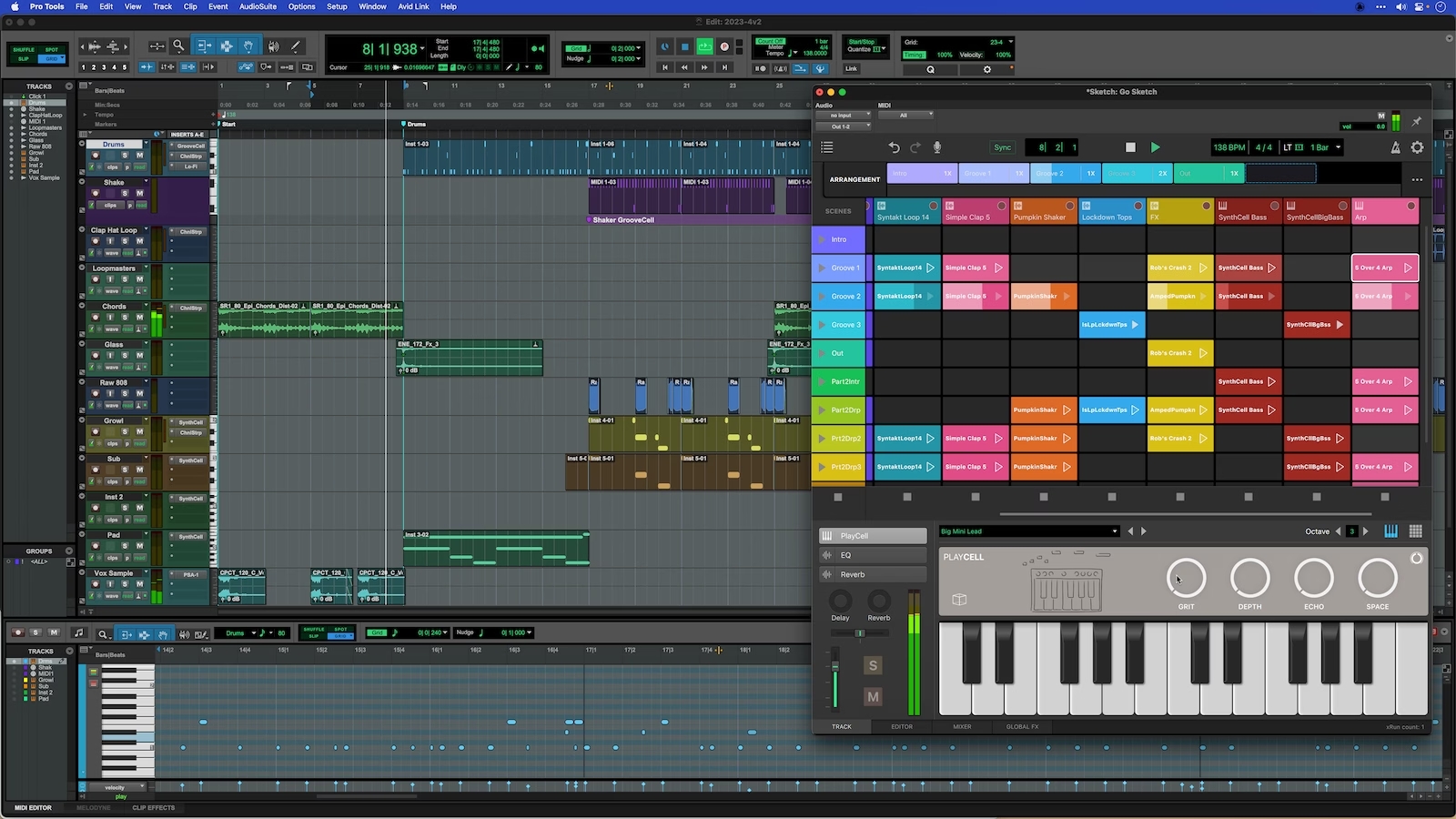
Task: Open the main counter dropdown arrow
Action: [421, 50]
